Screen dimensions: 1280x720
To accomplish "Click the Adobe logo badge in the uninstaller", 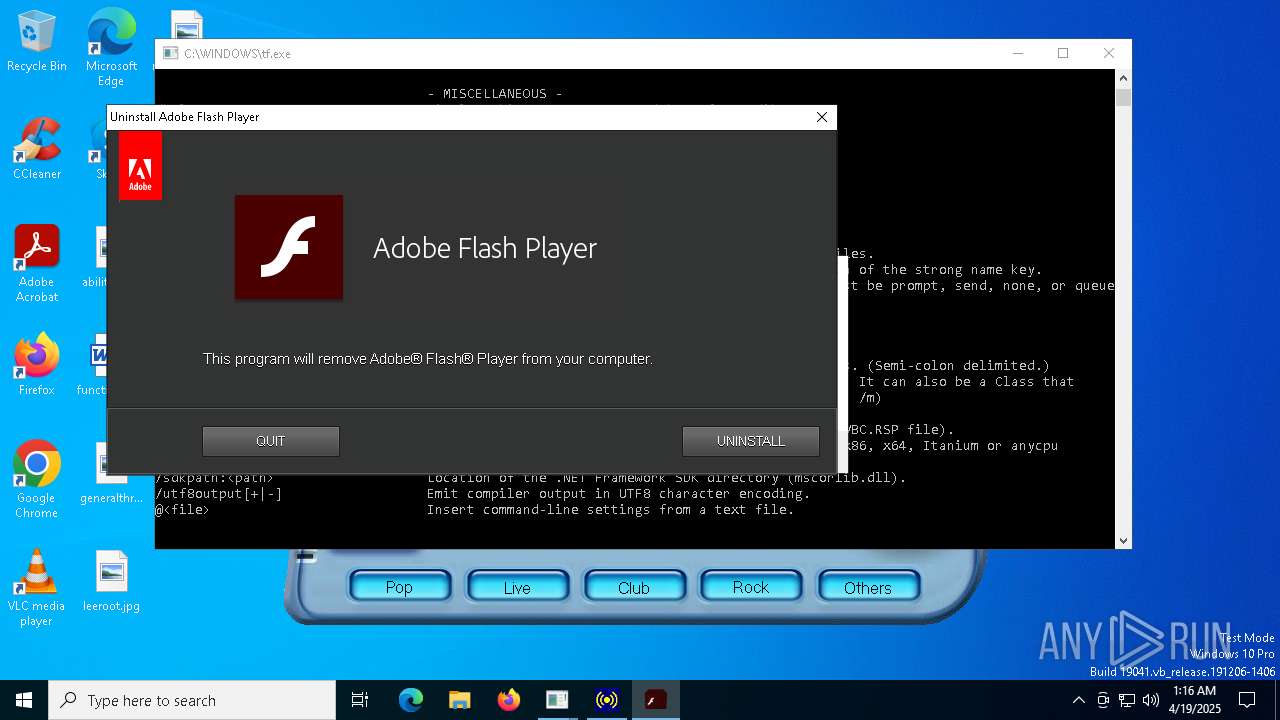I will point(140,166).
